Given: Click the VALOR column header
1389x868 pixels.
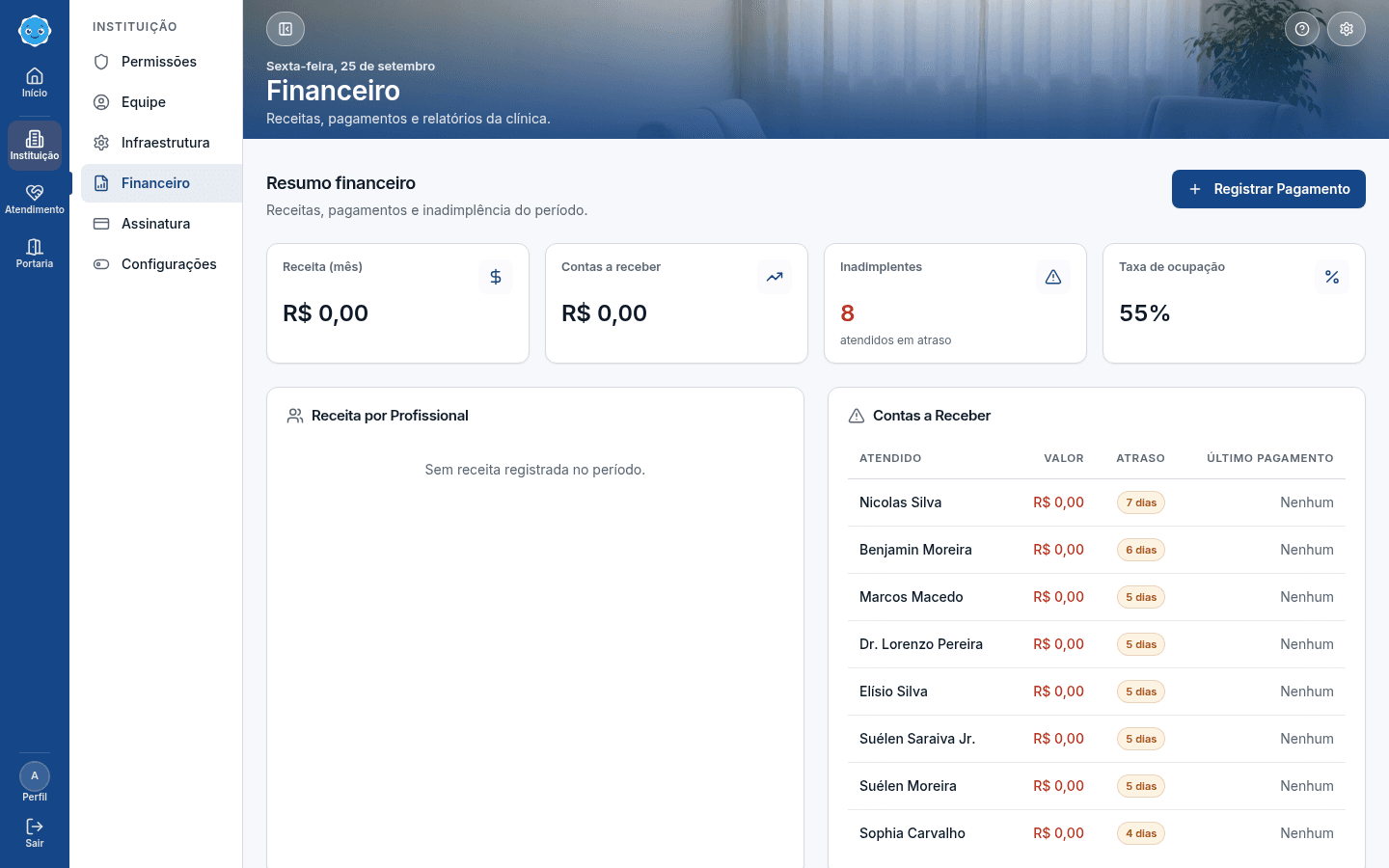Looking at the screenshot, I should point(1064,458).
